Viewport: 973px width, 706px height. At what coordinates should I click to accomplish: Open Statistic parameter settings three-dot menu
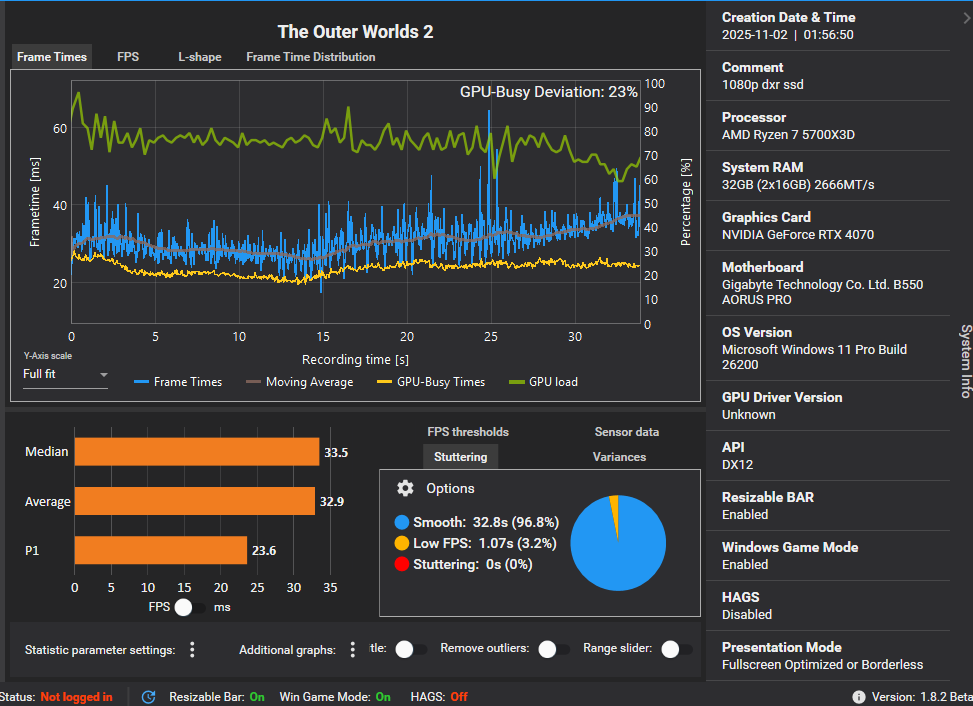[192, 650]
